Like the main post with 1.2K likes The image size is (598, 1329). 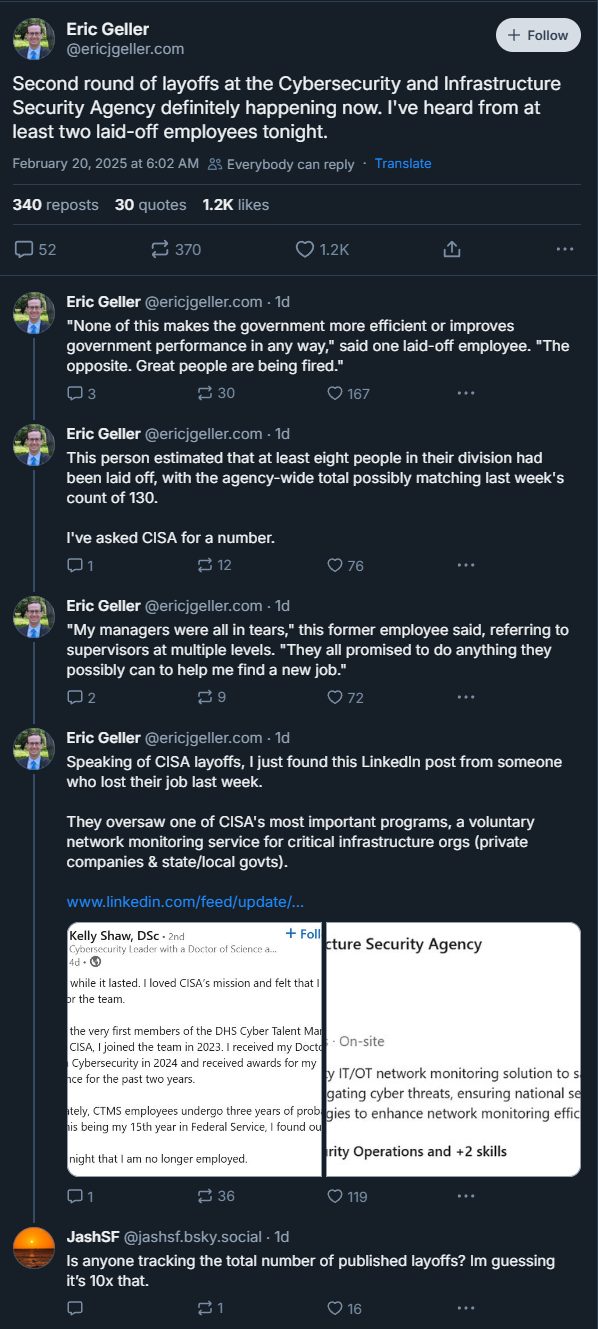[x=322, y=249]
